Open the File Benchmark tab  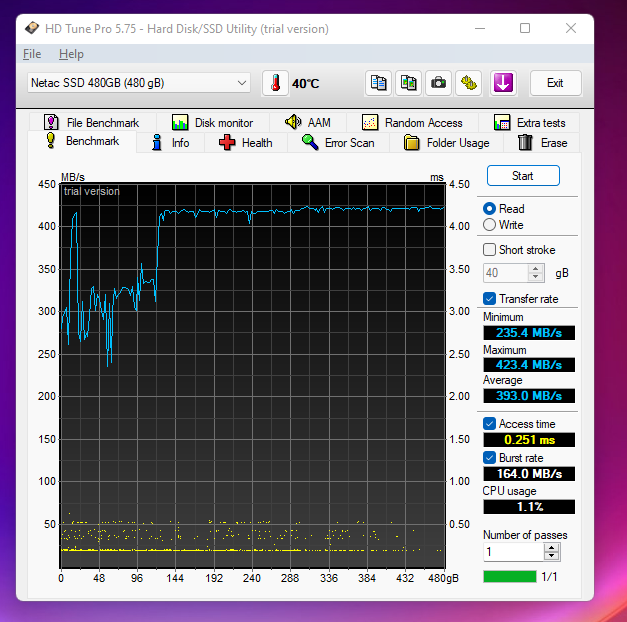click(92, 122)
